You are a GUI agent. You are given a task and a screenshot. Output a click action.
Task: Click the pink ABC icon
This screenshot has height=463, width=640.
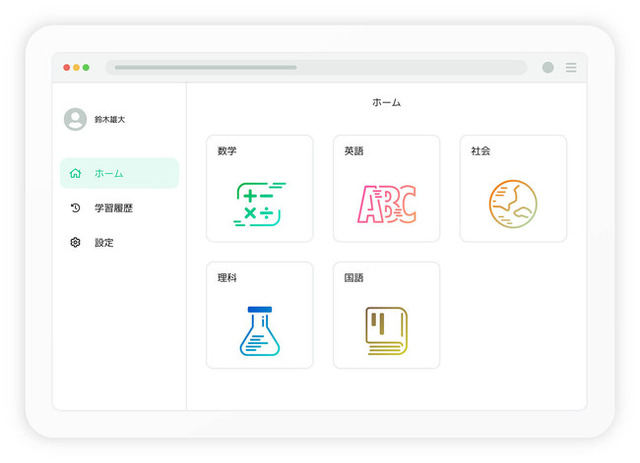(x=387, y=204)
